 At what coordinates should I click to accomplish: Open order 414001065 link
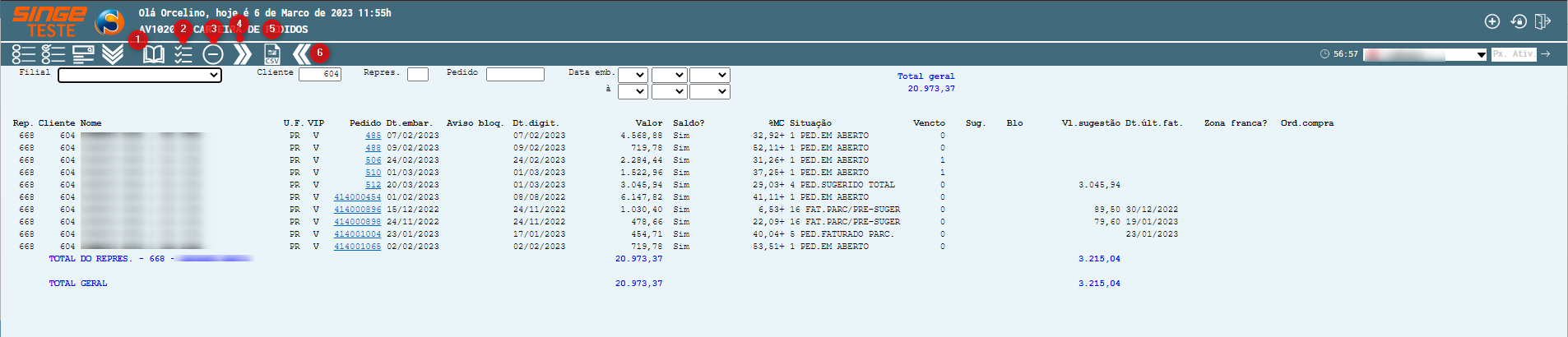[x=357, y=247]
